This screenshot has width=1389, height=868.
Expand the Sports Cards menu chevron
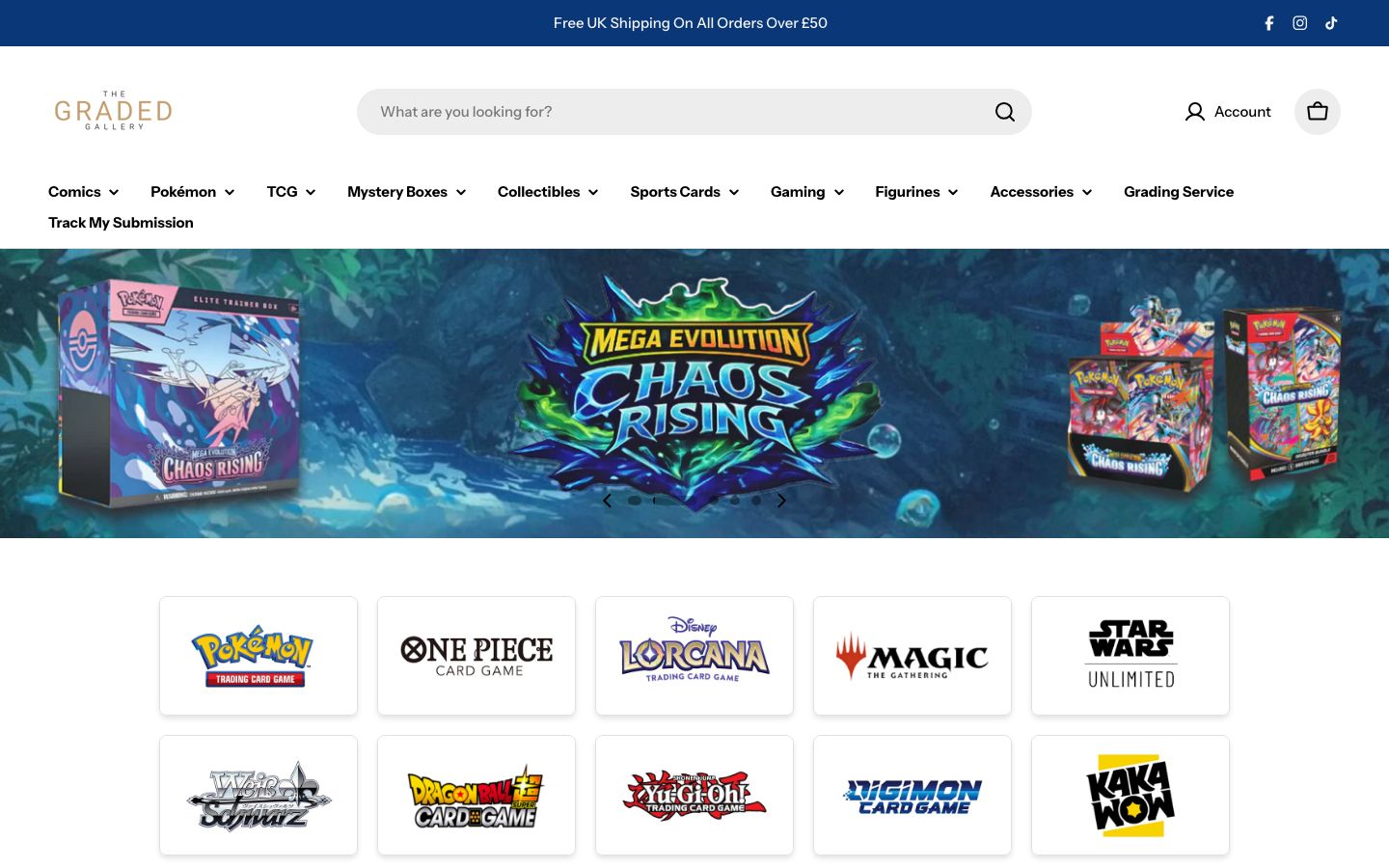tap(734, 193)
